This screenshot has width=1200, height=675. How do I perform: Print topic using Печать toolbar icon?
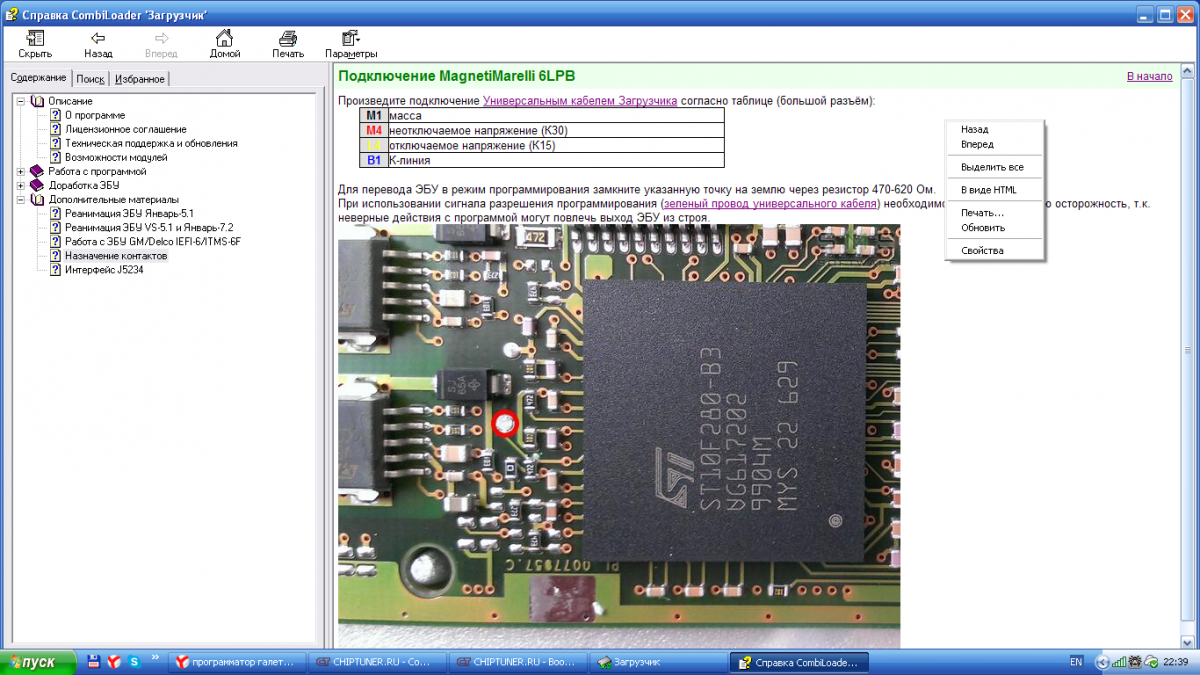point(288,44)
